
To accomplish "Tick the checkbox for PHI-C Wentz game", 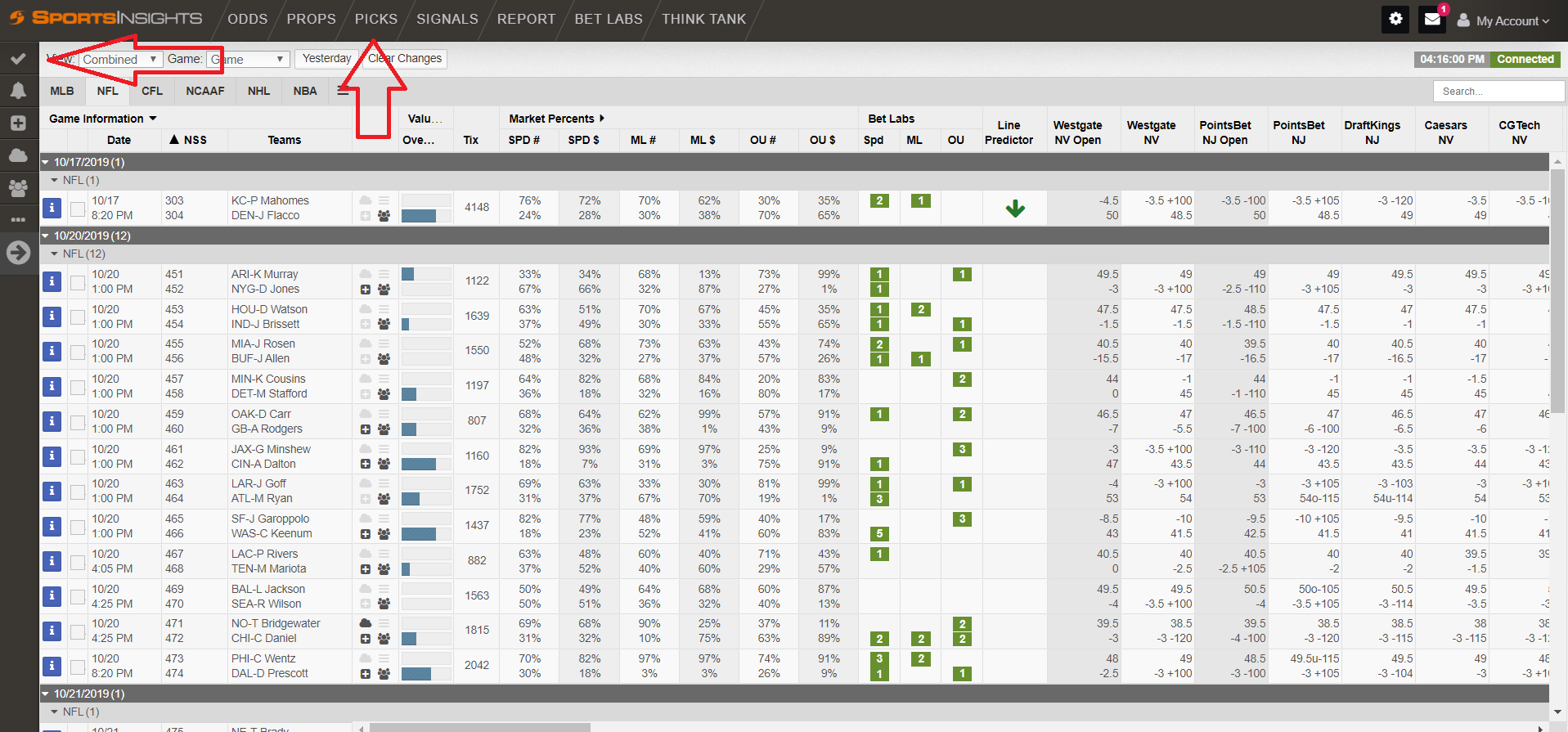I will [x=78, y=667].
